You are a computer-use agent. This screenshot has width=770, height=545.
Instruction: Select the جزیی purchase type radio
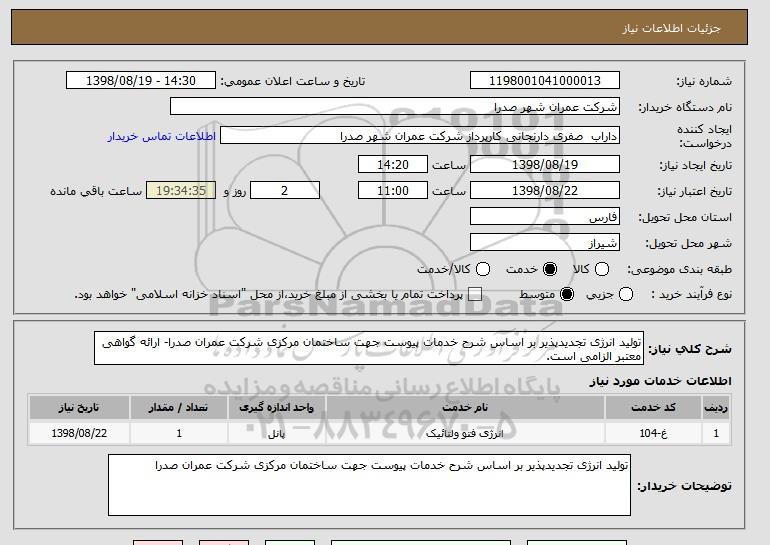click(x=626, y=295)
